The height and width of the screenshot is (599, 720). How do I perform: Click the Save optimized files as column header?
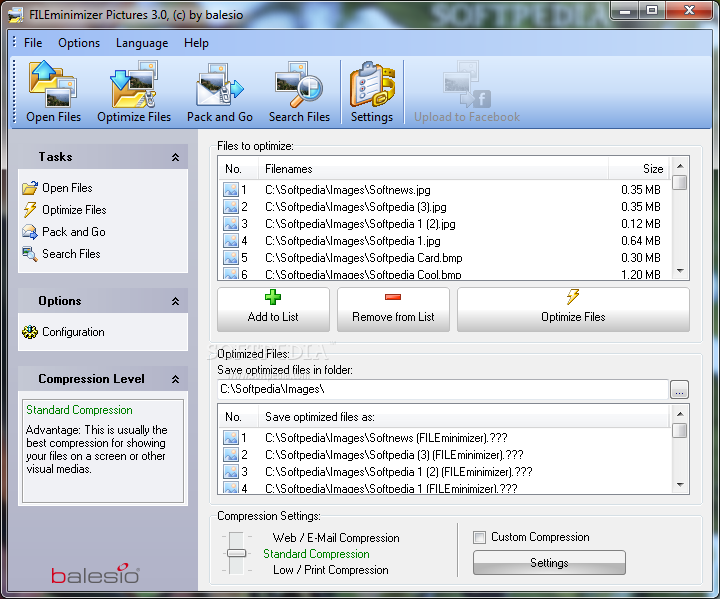(464, 417)
